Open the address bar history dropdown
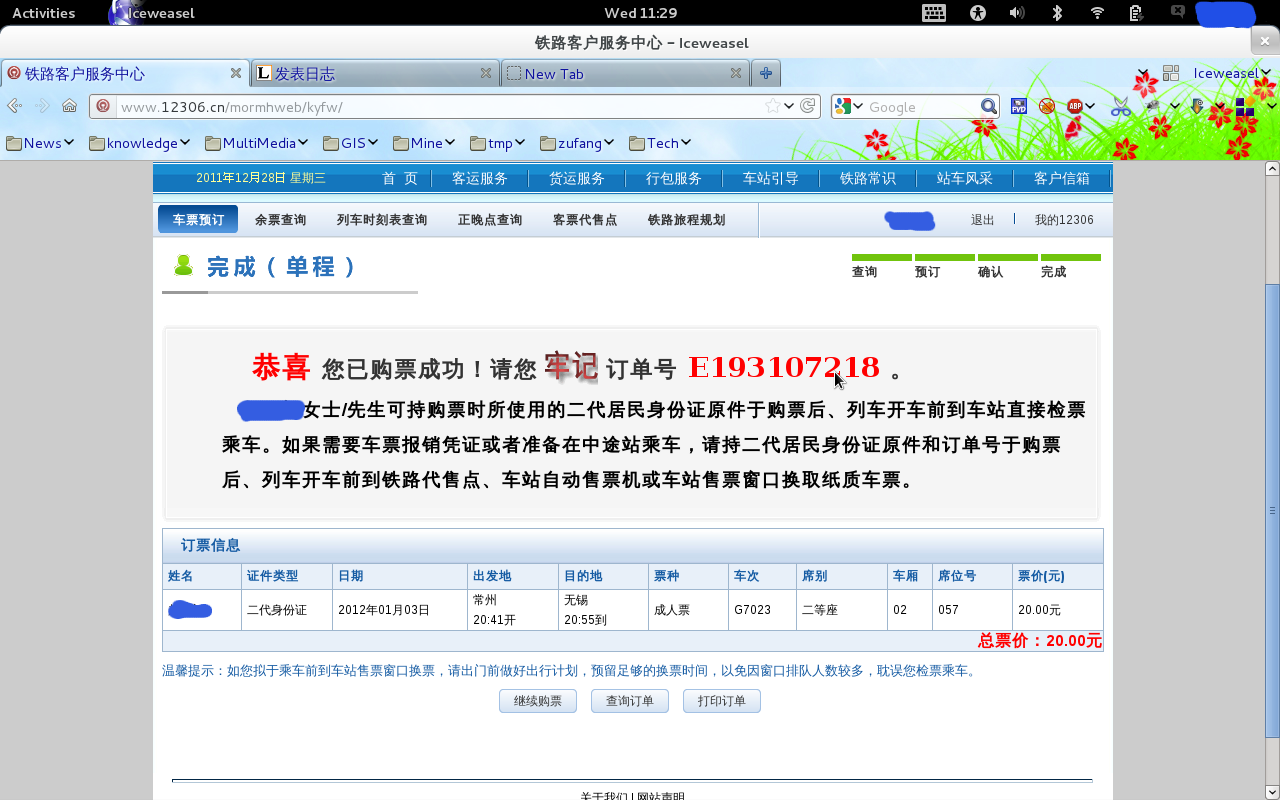1280x800 pixels. click(789, 106)
